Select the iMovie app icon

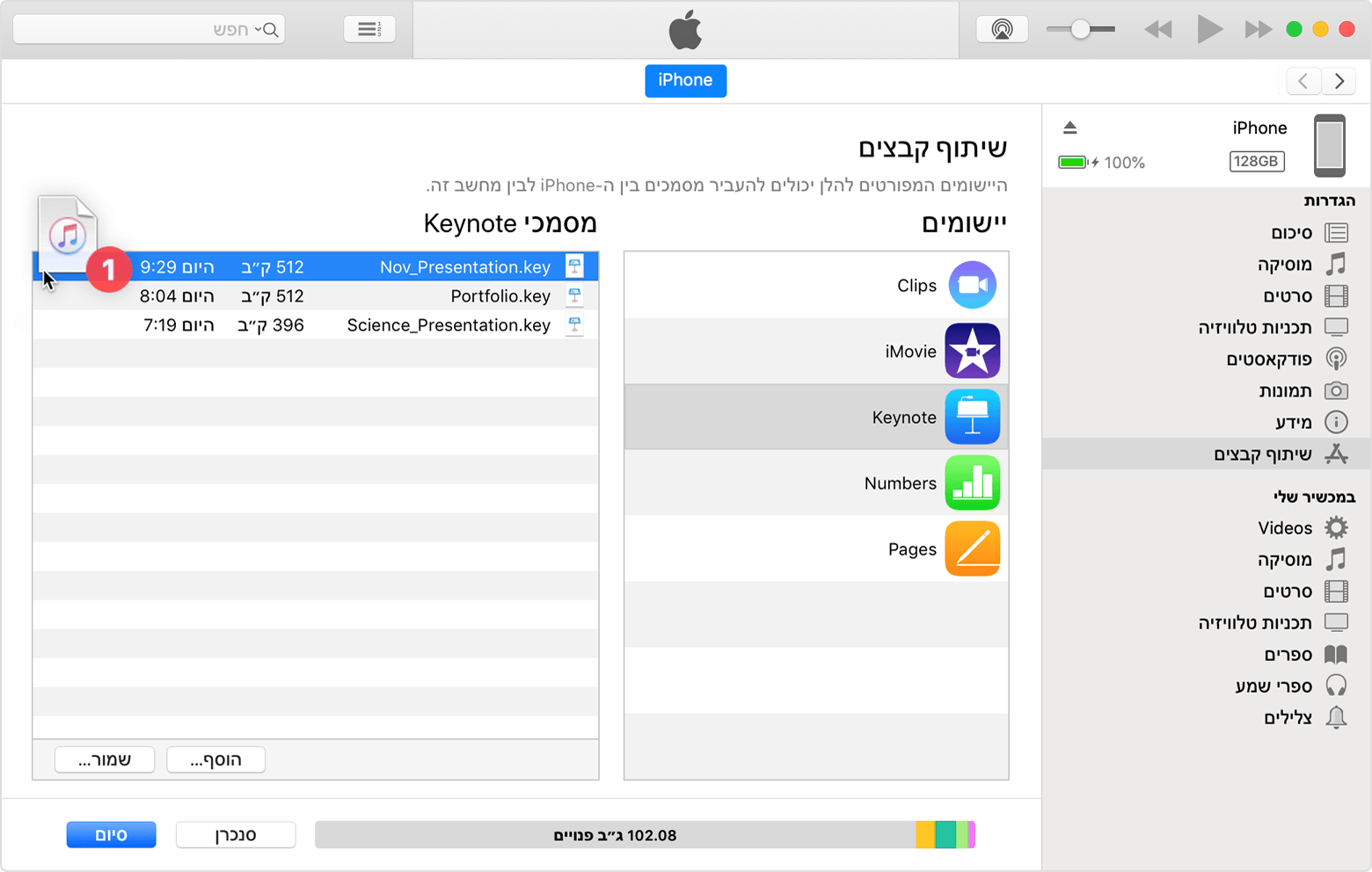972,351
